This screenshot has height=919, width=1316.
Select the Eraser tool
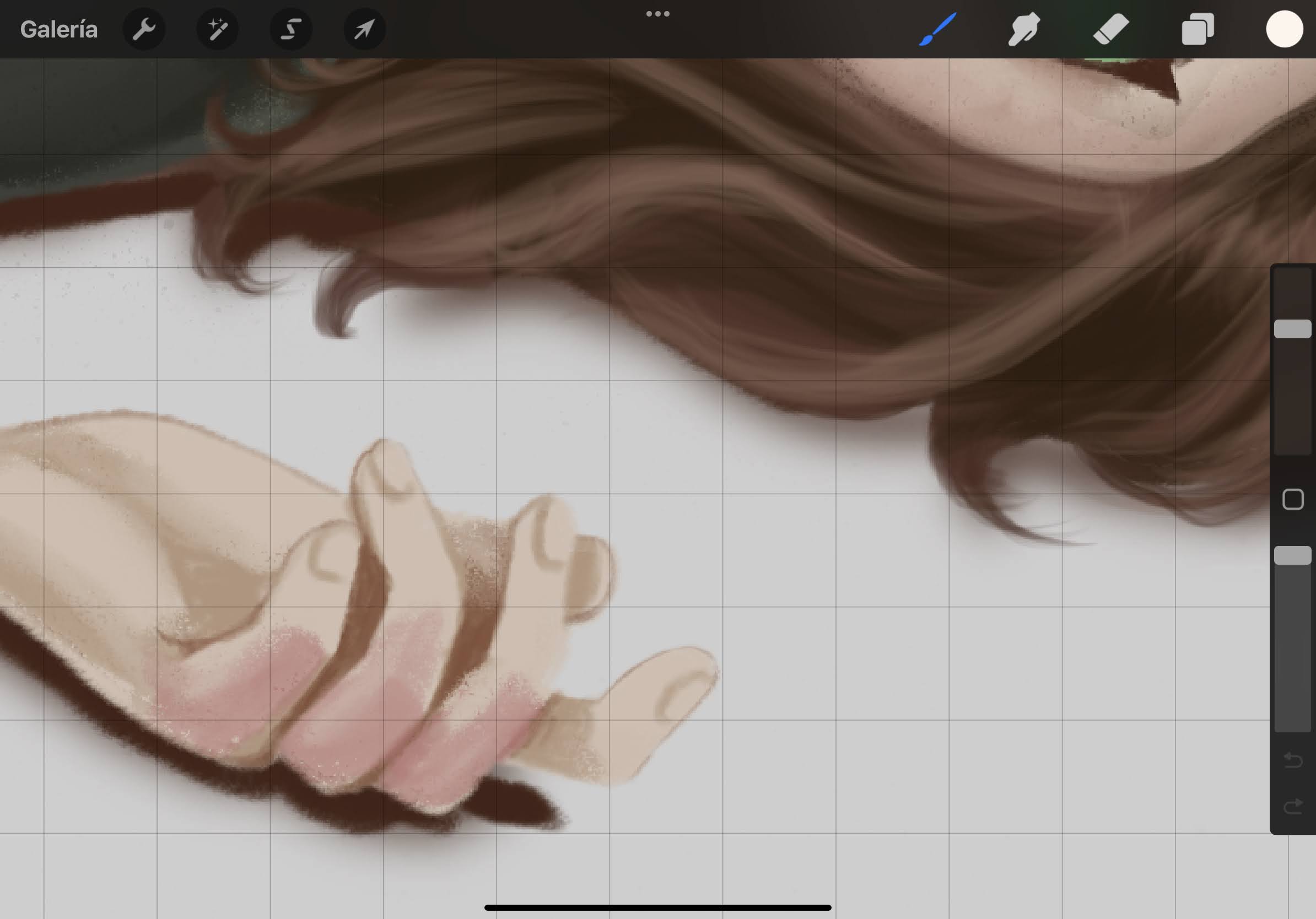1111,29
